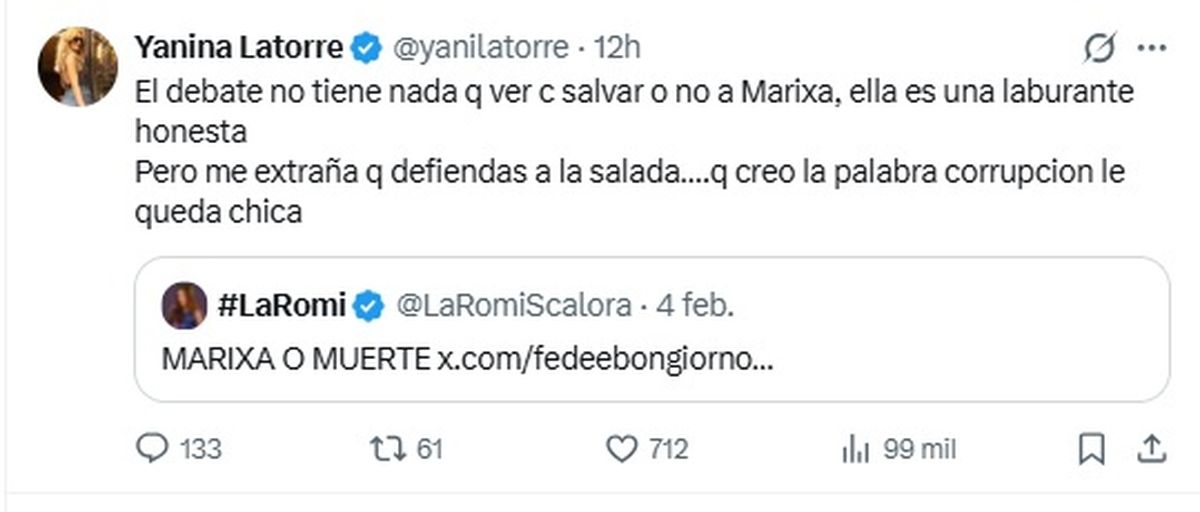Click the Grok slashed-circle icon

point(1101,47)
